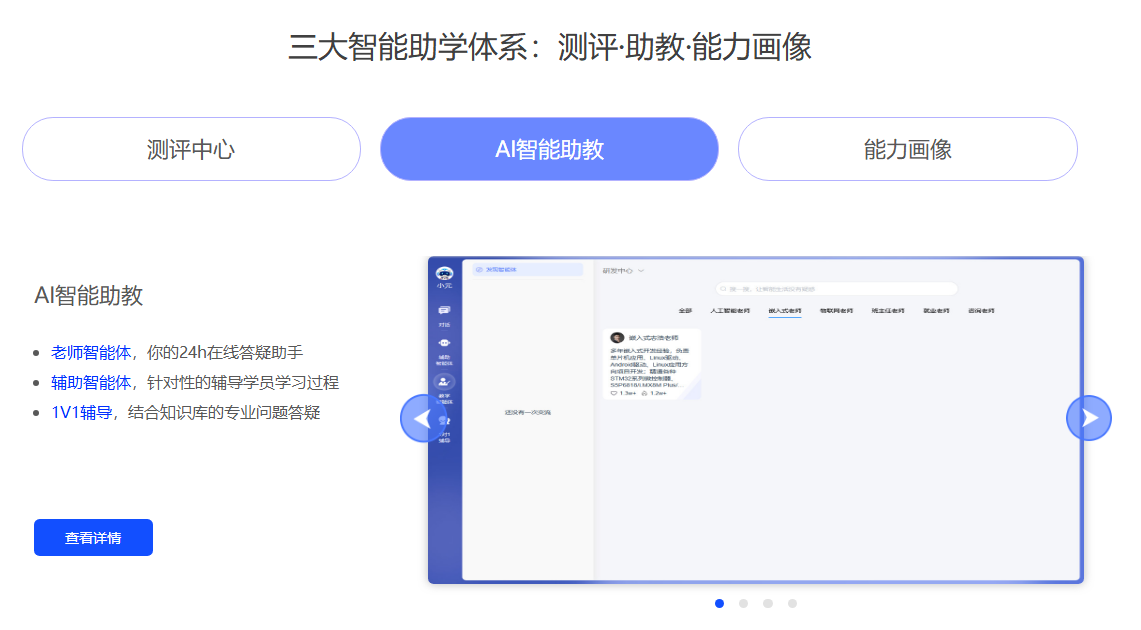
Task: Switch to the 测评中心 tab
Action: tap(191, 149)
